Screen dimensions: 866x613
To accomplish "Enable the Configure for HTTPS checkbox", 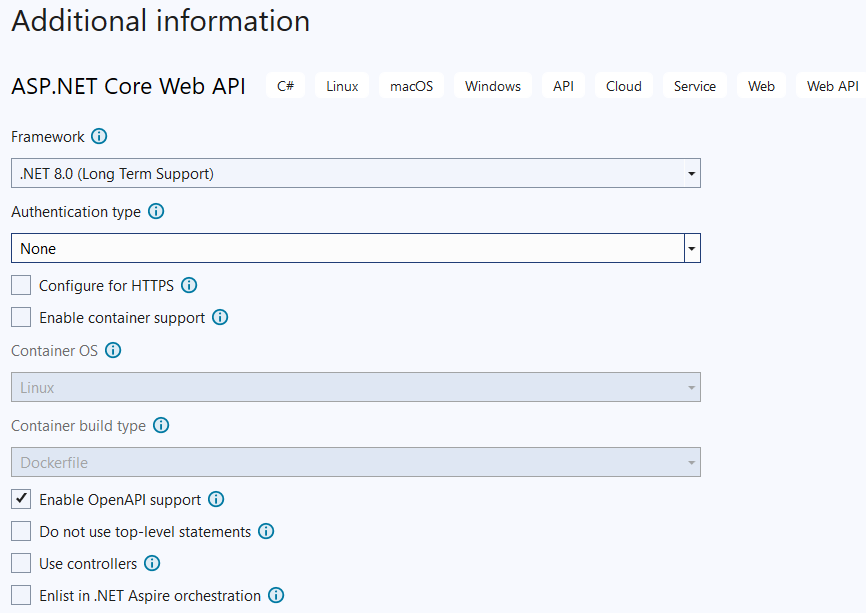I will point(20,285).
